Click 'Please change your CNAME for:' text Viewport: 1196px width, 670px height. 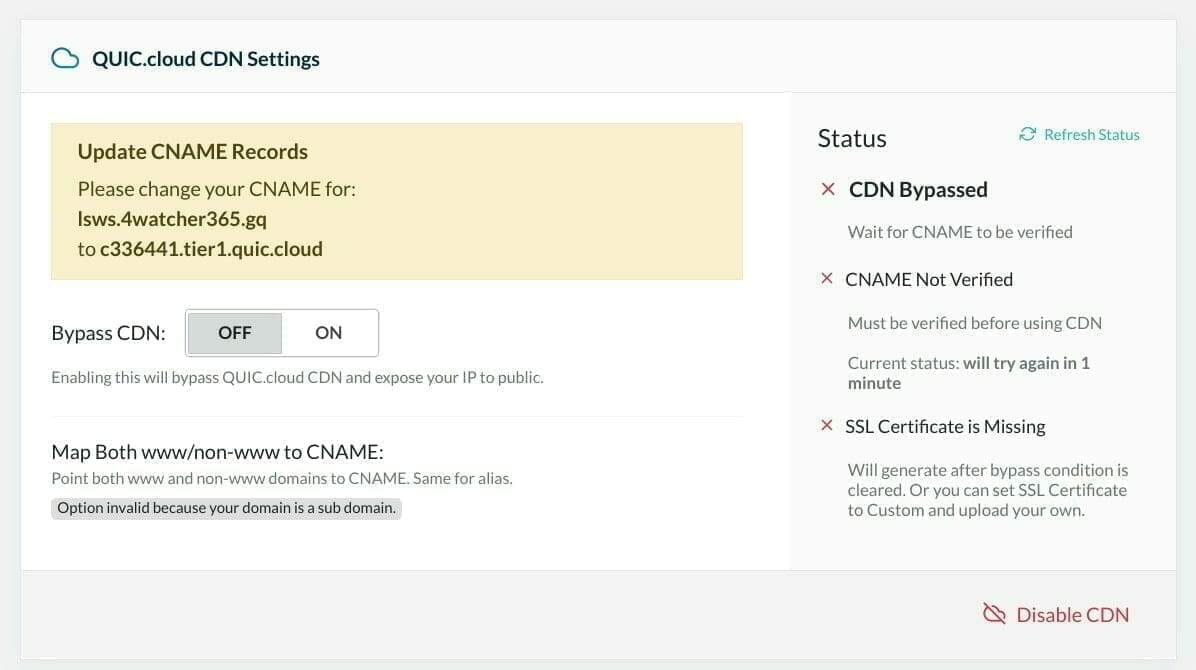point(217,189)
